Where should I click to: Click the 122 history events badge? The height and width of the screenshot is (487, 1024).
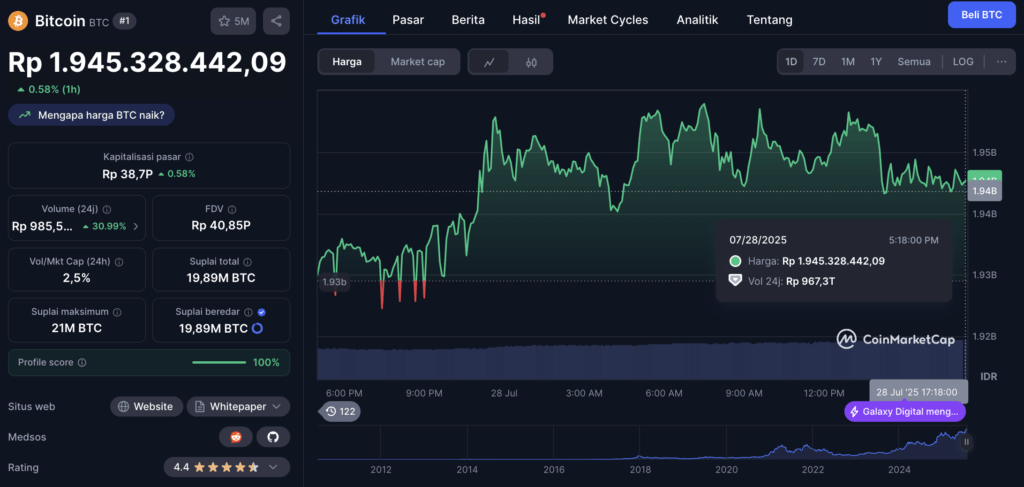click(x=342, y=411)
